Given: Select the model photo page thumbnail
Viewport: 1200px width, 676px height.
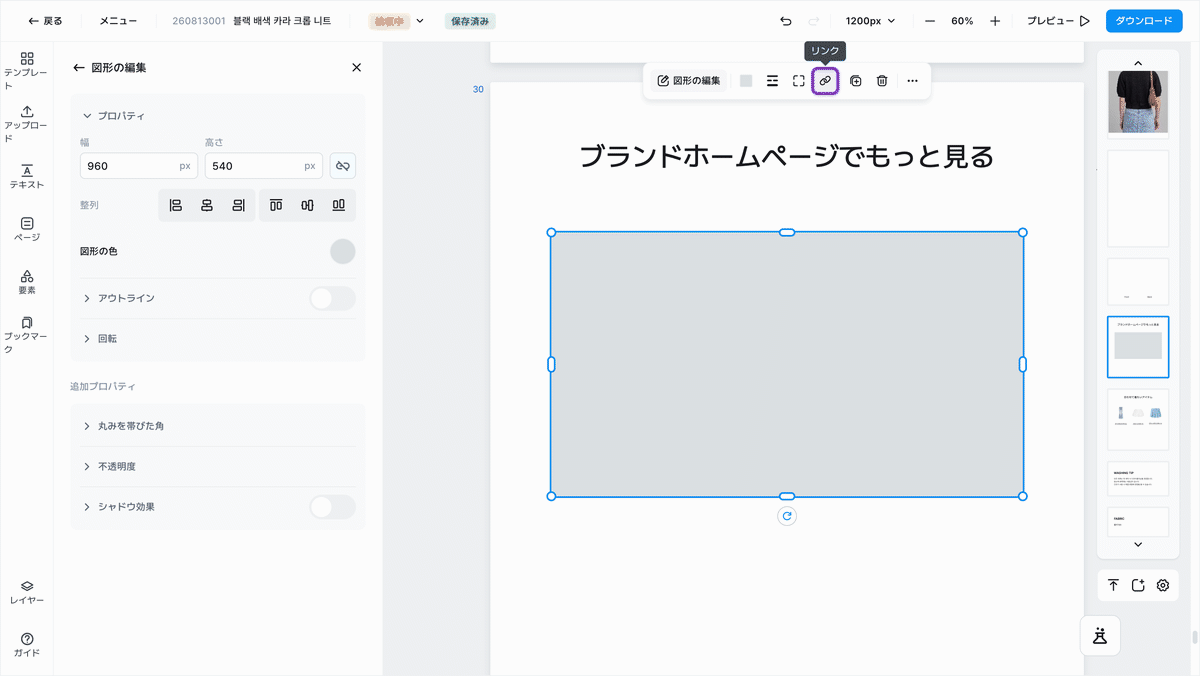Looking at the screenshot, I should point(1138,103).
